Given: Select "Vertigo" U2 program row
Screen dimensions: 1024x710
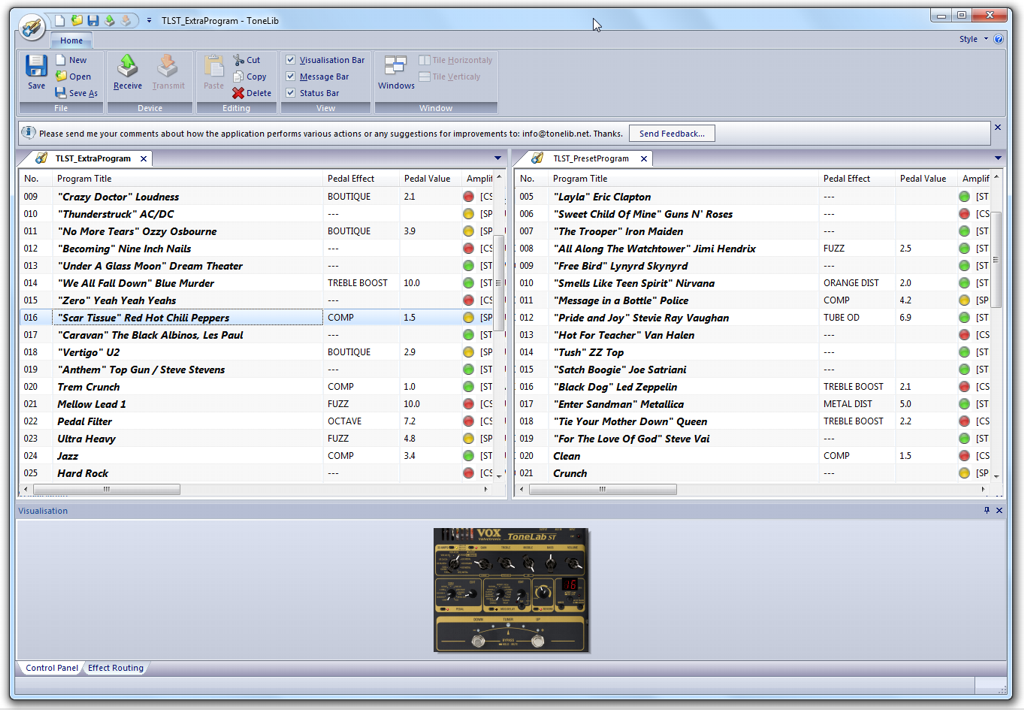Looking at the screenshot, I should (x=256, y=352).
